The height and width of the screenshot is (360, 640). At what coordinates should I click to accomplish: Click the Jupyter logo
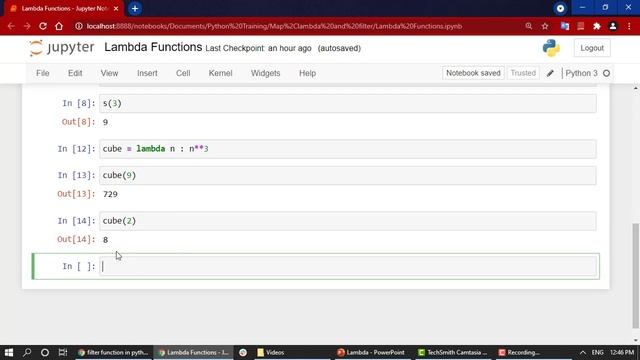pos(62,48)
